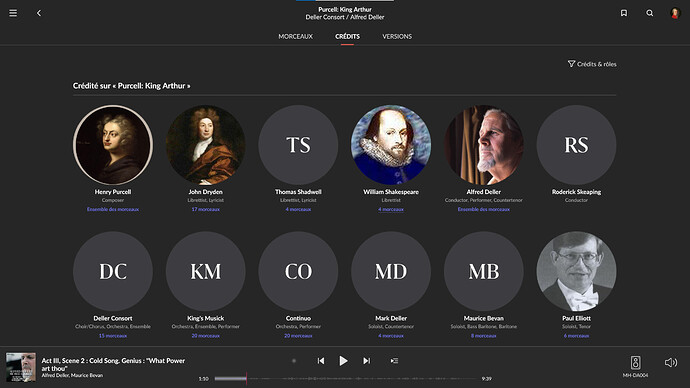The image size is (690, 388).
Task: Open now-playing album cover thumbnail
Action: click(21, 367)
